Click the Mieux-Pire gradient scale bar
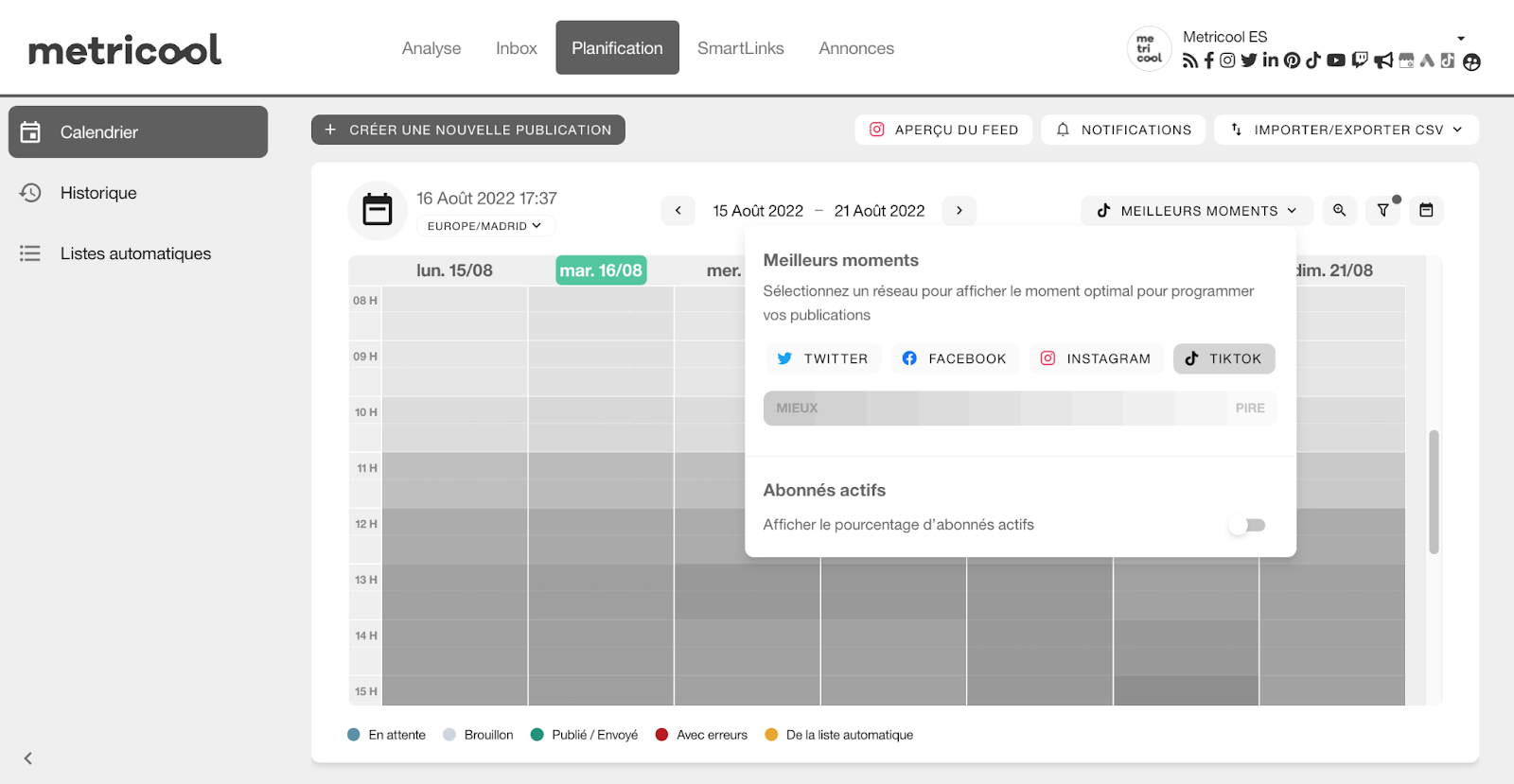This screenshot has width=1514, height=784. [1019, 409]
